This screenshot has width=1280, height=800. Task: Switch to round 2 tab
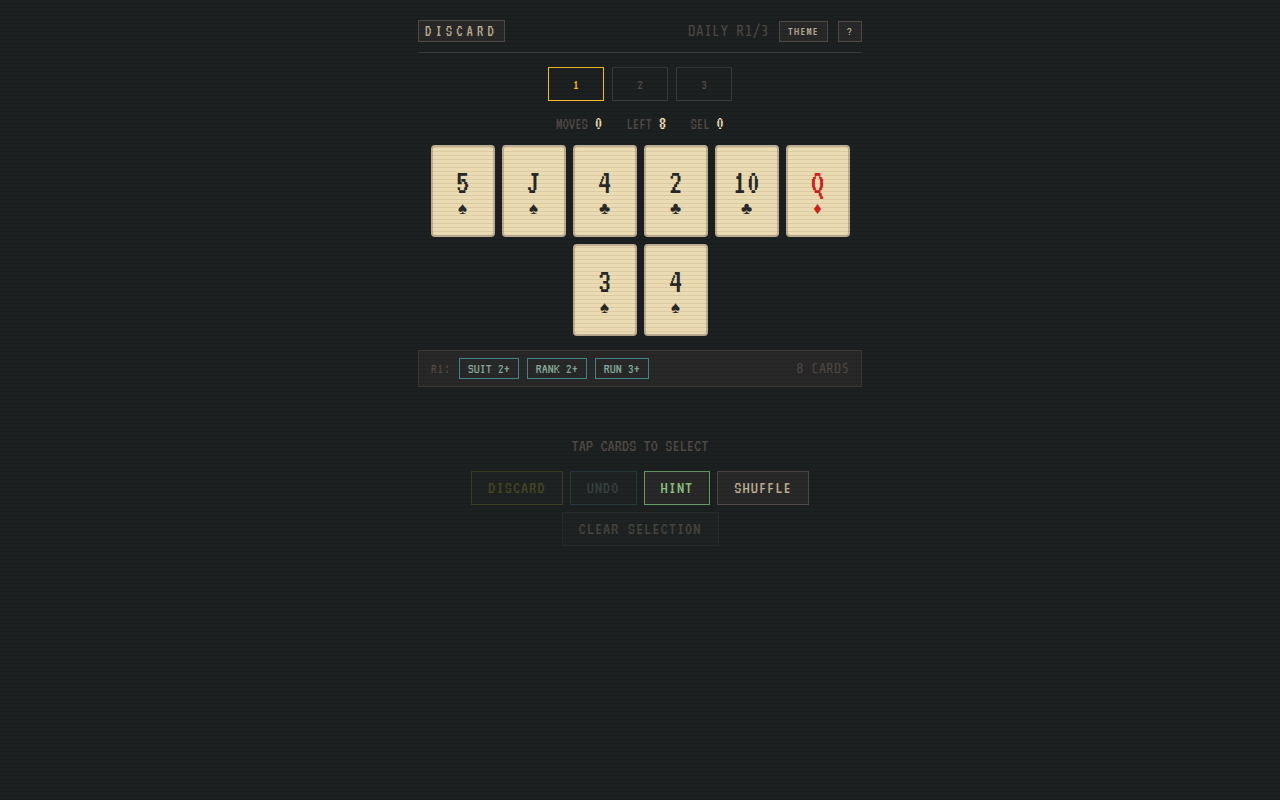click(x=640, y=84)
